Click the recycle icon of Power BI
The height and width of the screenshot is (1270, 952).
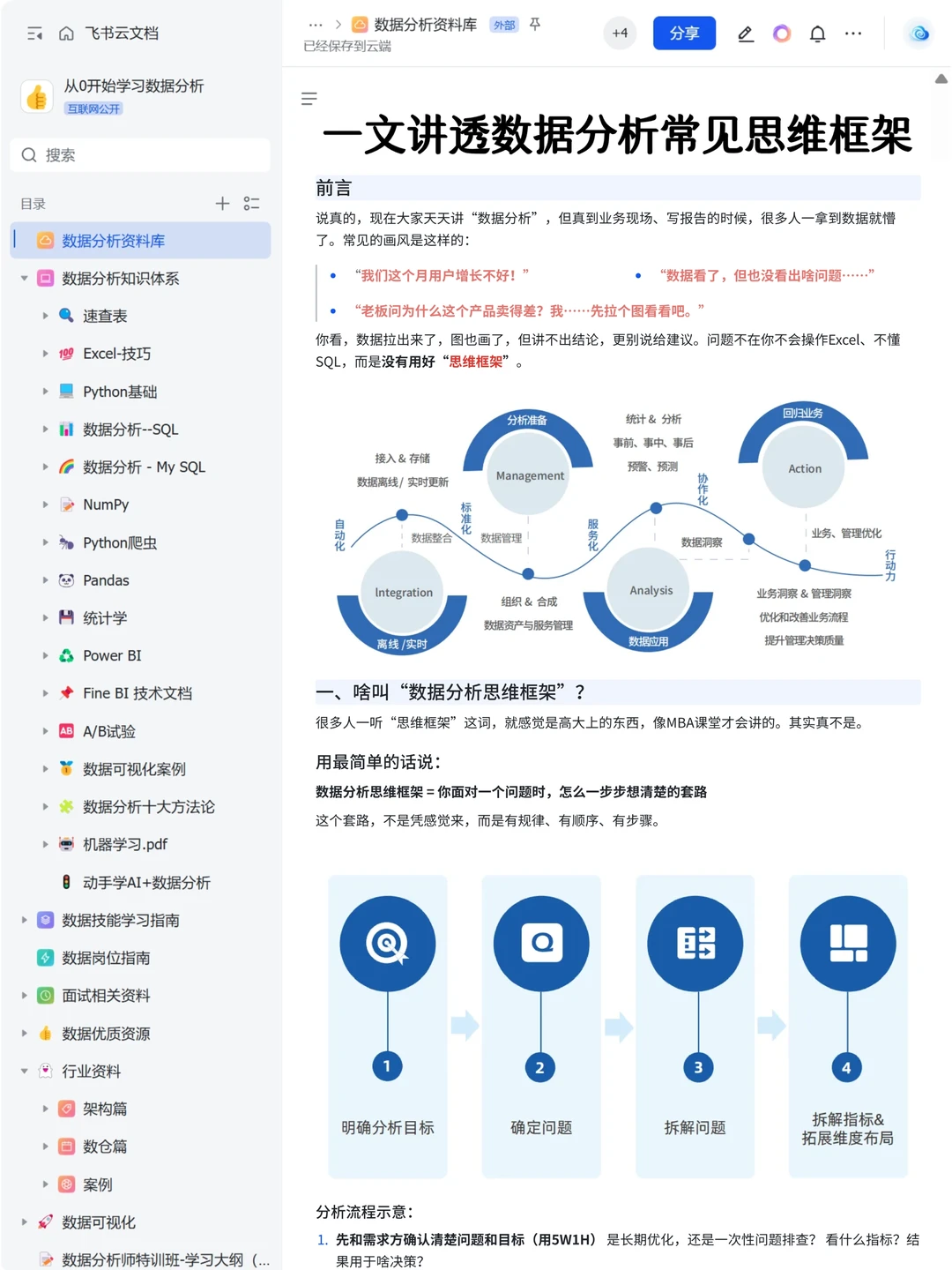tap(66, 655)
